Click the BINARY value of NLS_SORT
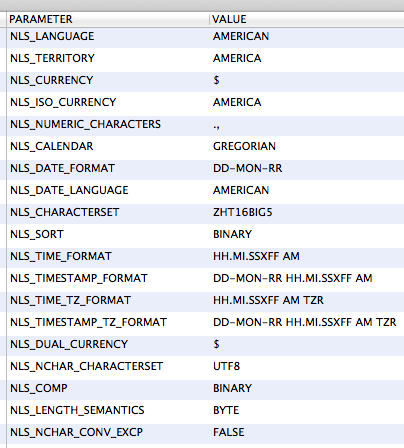The image size is (404, 448). tap(233, 234)
